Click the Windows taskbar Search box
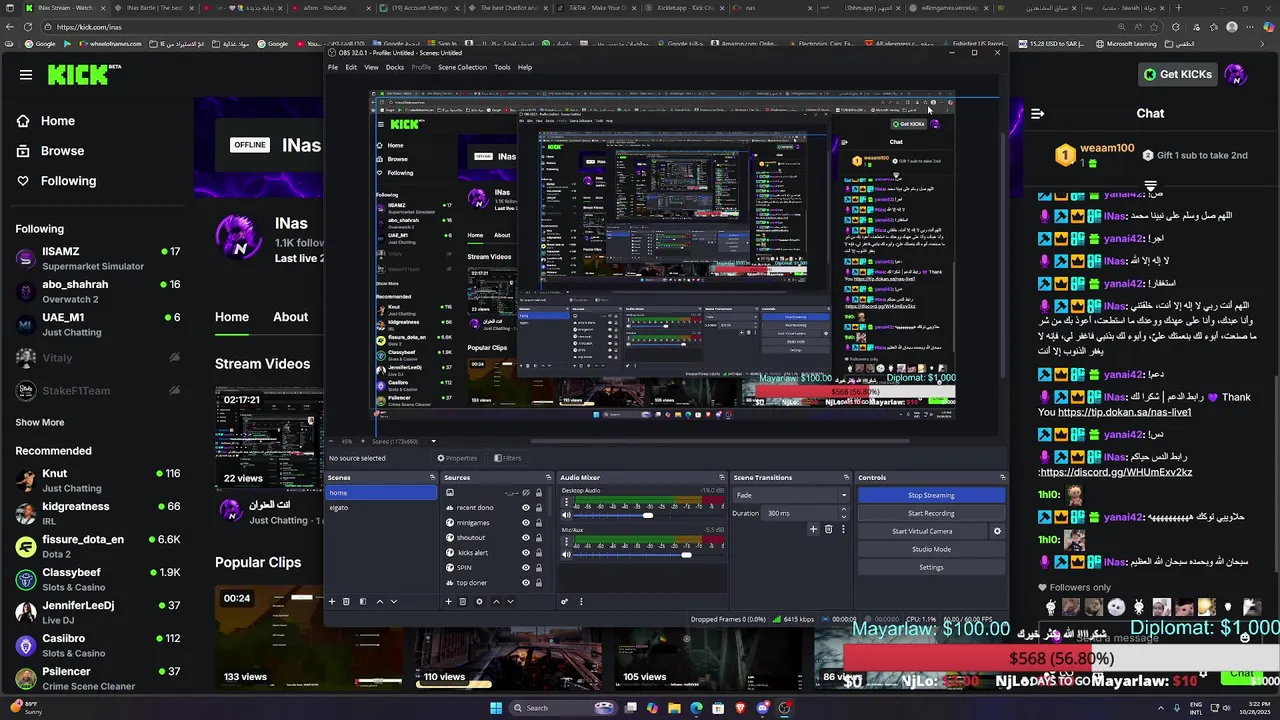Viewport: 1280px width, 720px height. click(563, 708)
